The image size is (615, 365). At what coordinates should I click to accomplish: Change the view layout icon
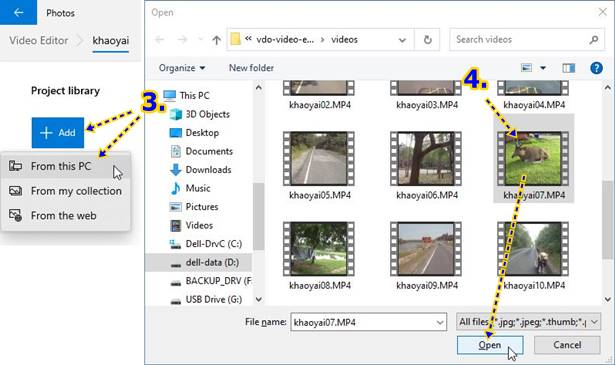click(x=526, y=68)
